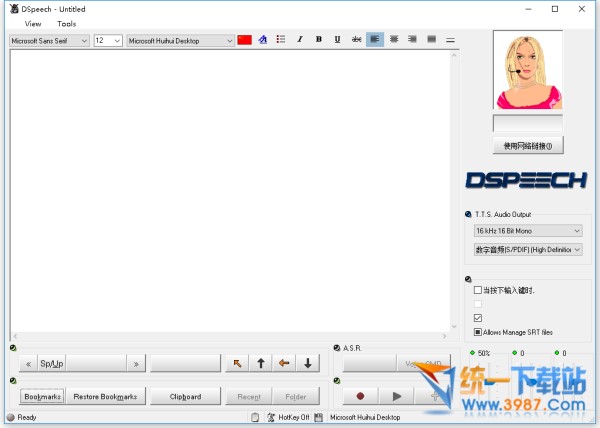This screenshot has height=428, width=600.
Task: Click the disabled blank checkbox below 当按下输入键时
Action: 478,304
